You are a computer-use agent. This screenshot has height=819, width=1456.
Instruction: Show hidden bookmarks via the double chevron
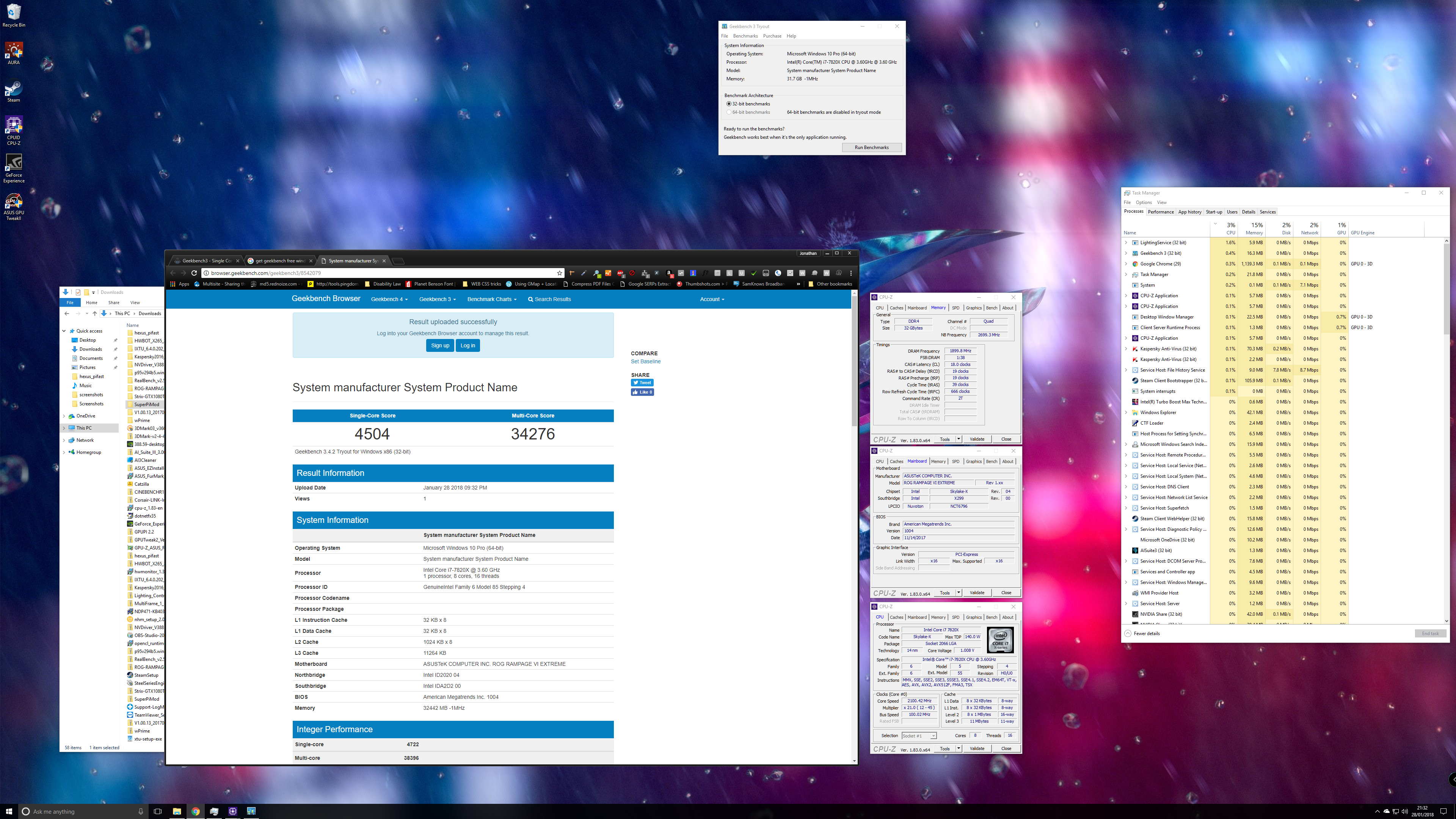[x=798, y=284]
